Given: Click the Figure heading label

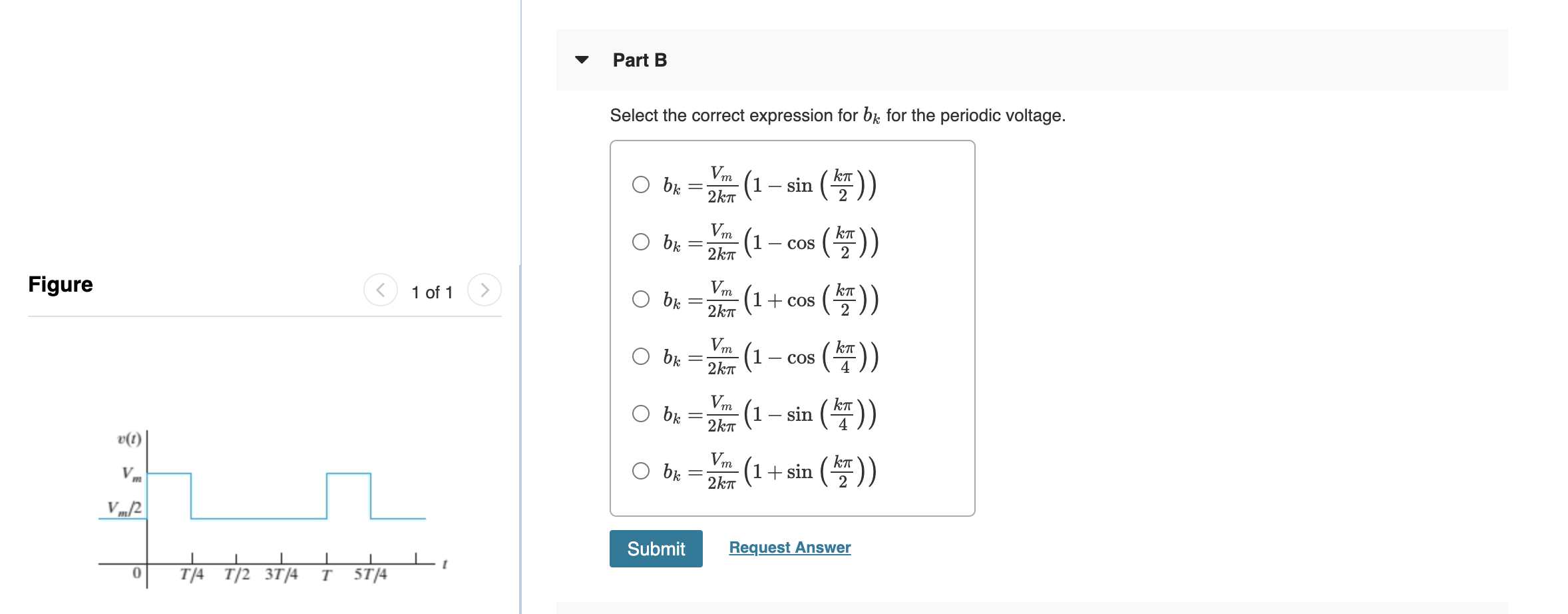Looking at the screenshot, I should click(60, 284).
